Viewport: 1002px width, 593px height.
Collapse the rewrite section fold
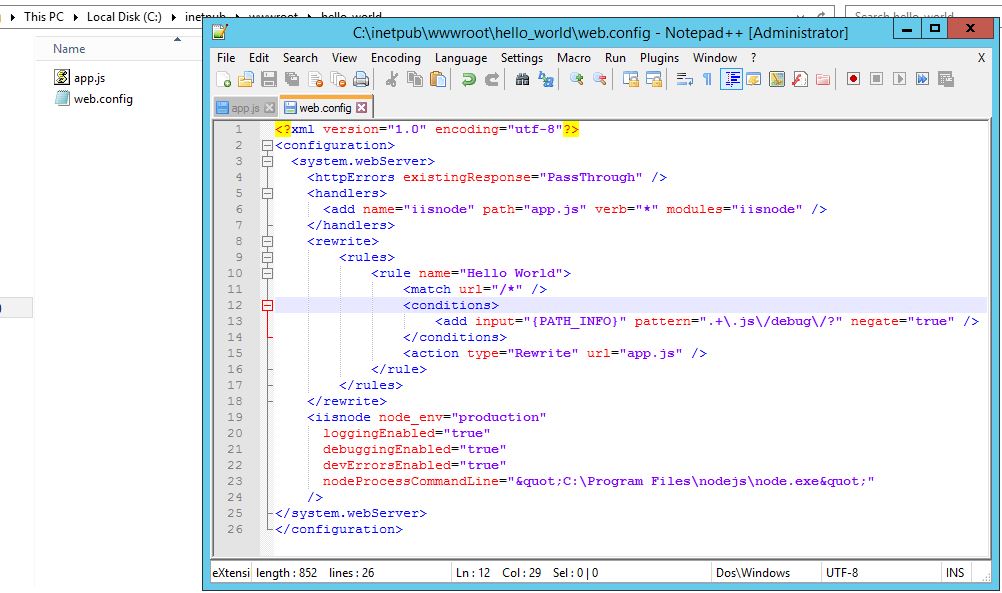point(266,241)
